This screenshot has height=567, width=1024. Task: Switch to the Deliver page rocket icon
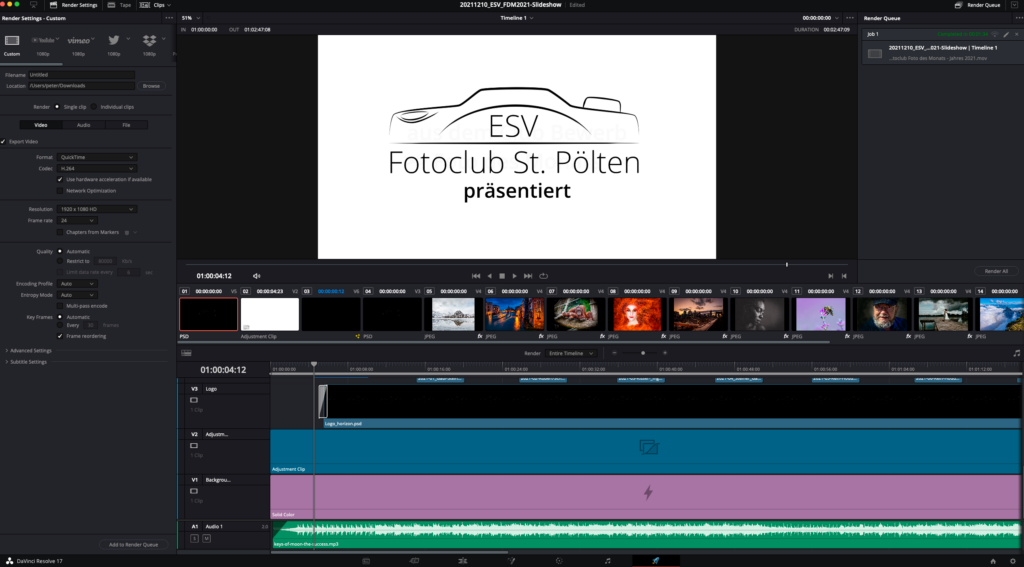[x=656, y=560]
